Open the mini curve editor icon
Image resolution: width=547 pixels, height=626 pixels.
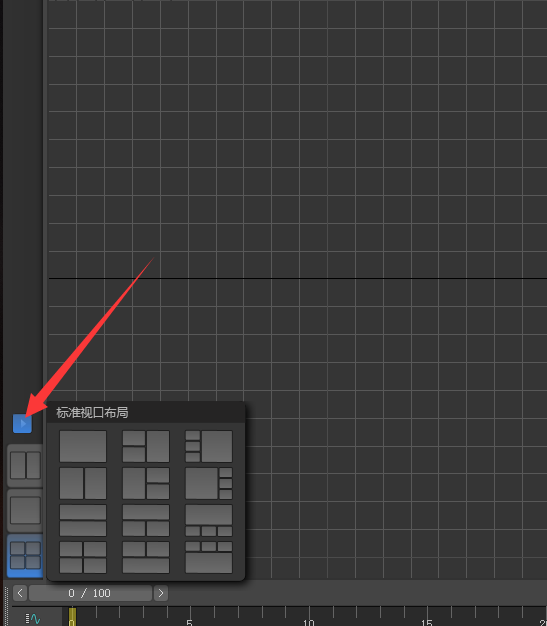[33, 618]
